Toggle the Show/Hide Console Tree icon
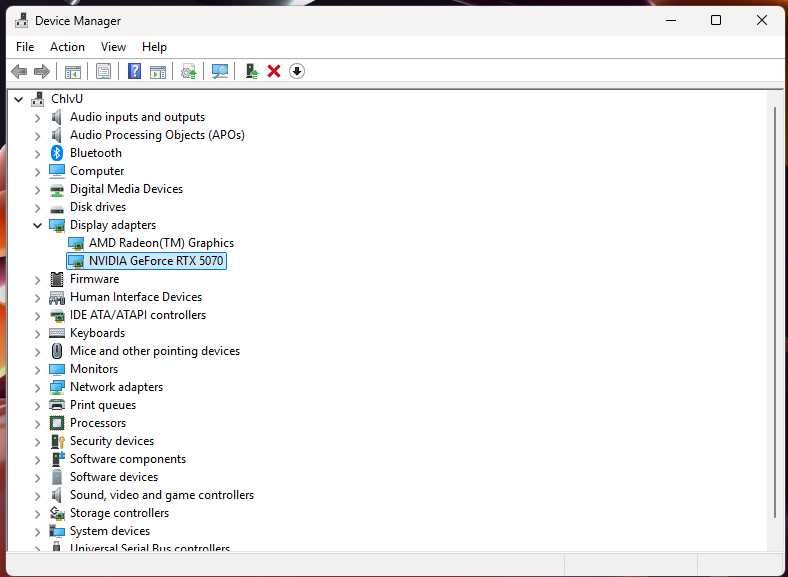Viewport: 788px width, 577px height. [x=73, y=71]
